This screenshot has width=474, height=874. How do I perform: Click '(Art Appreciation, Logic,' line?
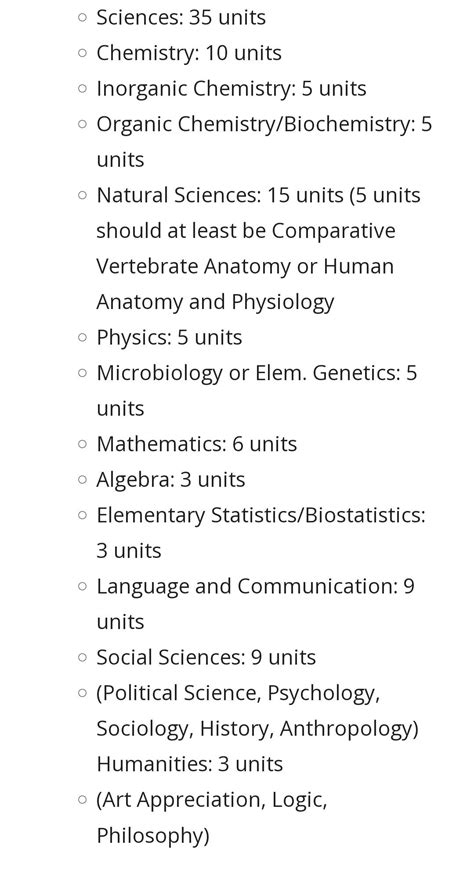click(212, 800)
